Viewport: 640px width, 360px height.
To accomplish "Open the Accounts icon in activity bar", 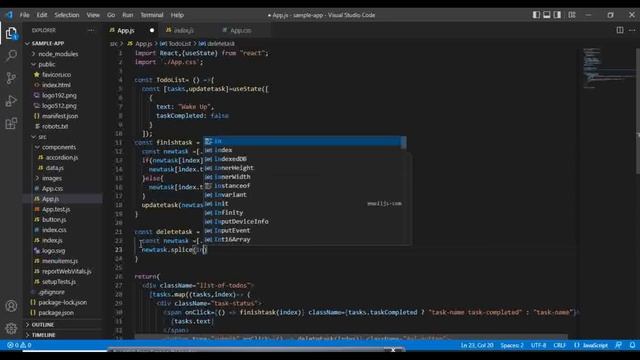I will (11, 306).
